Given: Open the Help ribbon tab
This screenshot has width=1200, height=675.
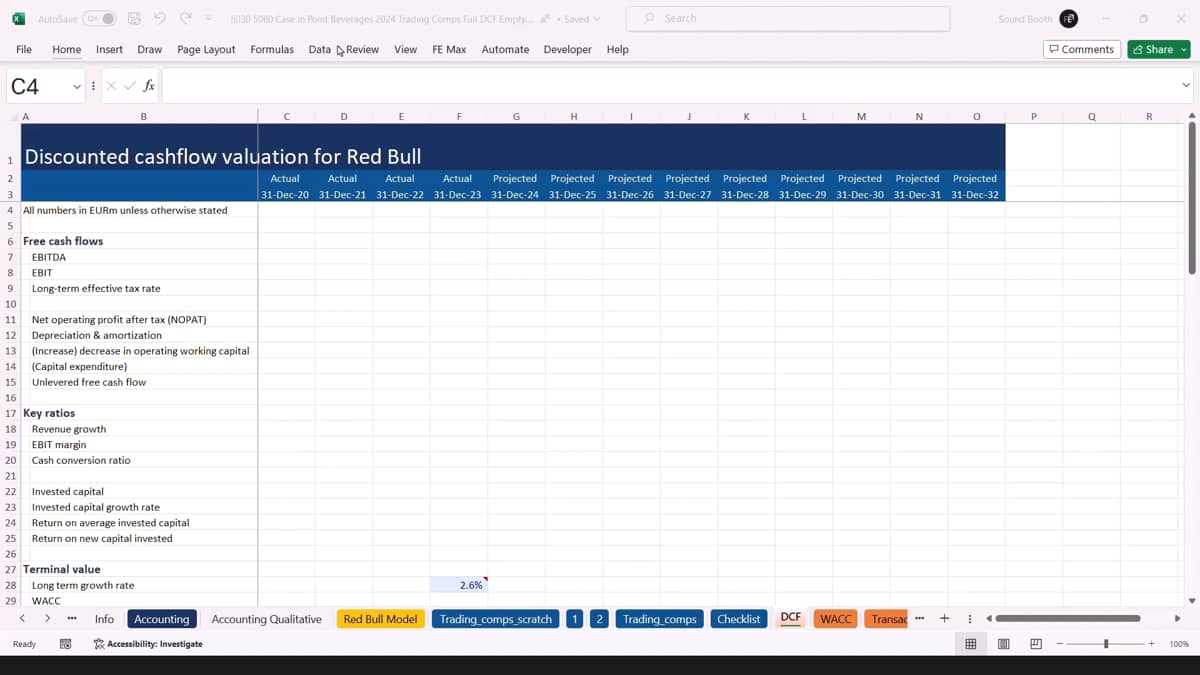Looking at the screenshot, I should (x=617, y=49).
